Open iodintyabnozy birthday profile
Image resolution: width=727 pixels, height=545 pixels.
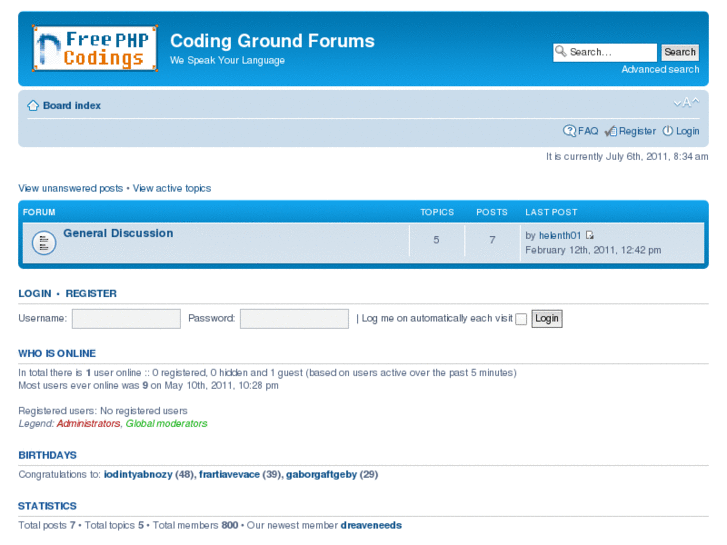(138, 474)
